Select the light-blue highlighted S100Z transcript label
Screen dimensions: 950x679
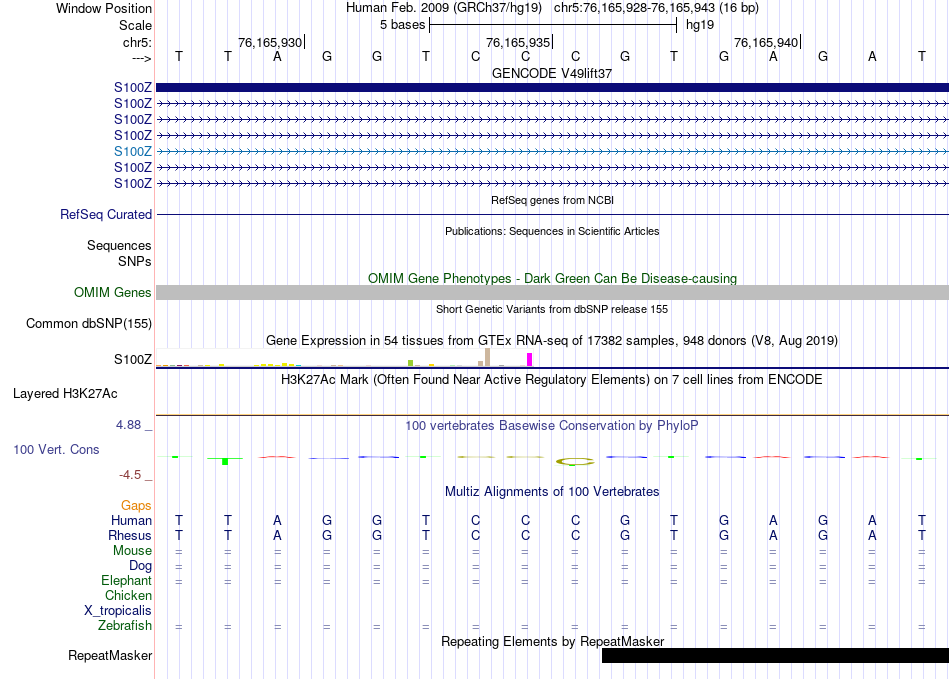click(133, 151)
